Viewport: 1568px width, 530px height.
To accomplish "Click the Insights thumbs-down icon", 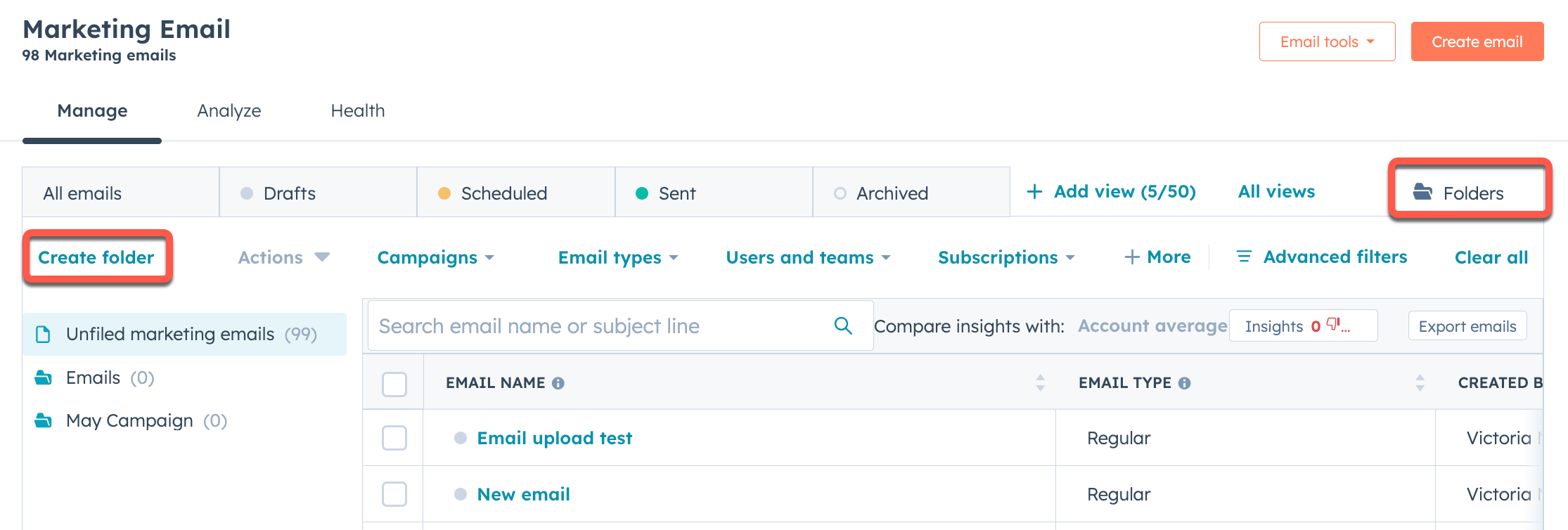I will pos(1335,324).
